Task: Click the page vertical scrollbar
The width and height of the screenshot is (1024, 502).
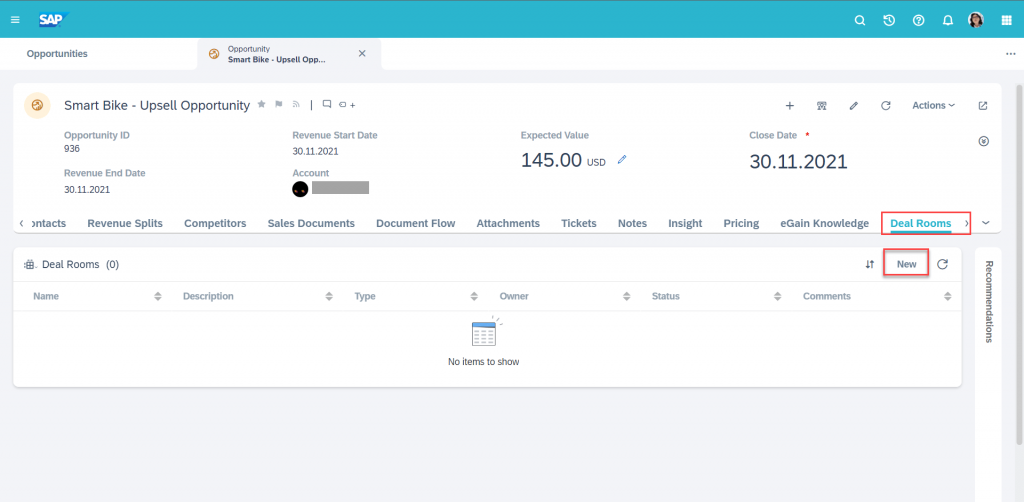Action: 1019,265
